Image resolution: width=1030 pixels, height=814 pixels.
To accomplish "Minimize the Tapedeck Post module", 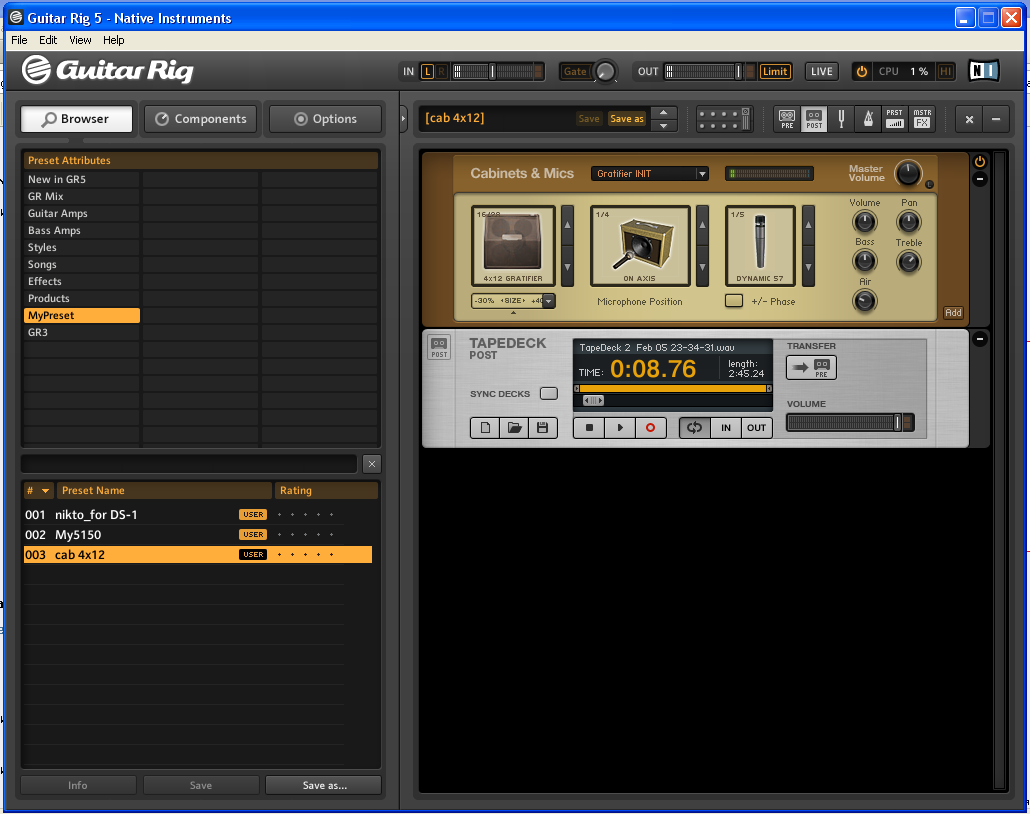I will click(x=979, y=339).
